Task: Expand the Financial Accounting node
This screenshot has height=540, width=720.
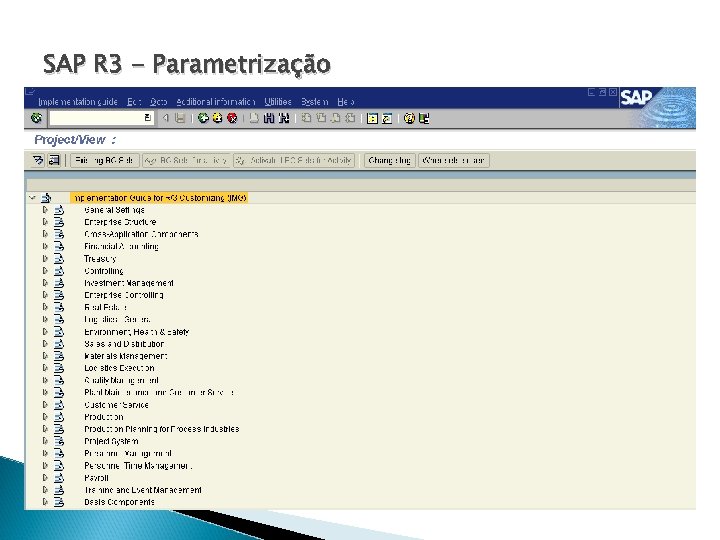Action: (x=45, y=246)
